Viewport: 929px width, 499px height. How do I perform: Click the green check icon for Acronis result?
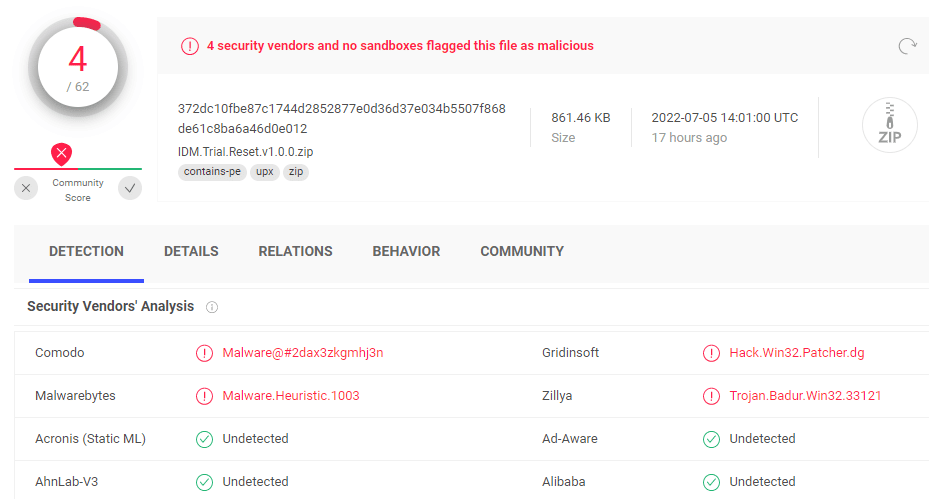click(x=204, y=439)
